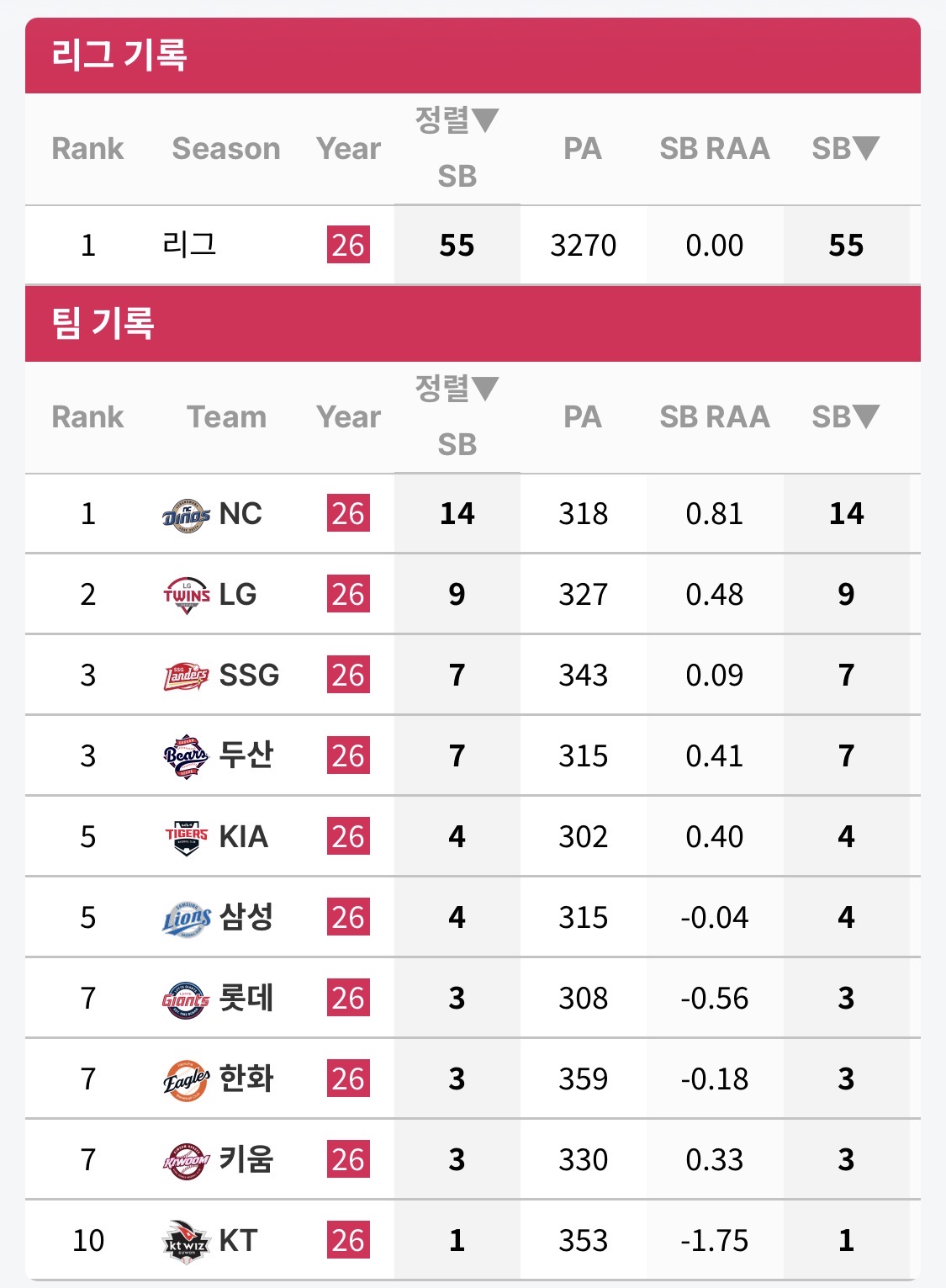Click the LG Twins team logo
The height and width of the screenshot is (1288, 946).
coord(186,595)
